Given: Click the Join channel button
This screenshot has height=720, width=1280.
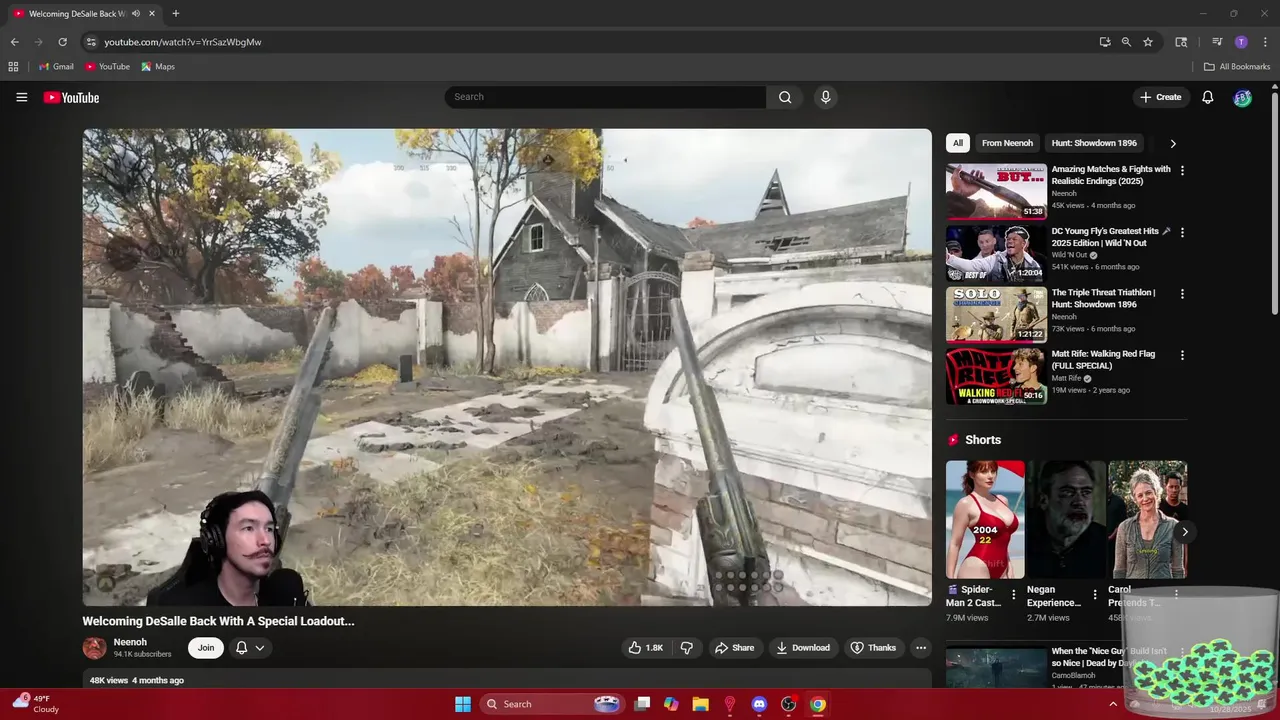Looking at the screenshot, I should coord(206,648).
